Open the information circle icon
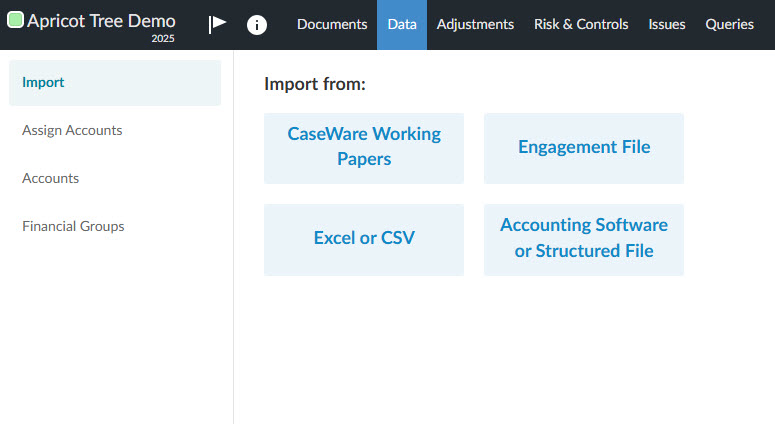This screenshot has height=424, width=775. point(257,25)
